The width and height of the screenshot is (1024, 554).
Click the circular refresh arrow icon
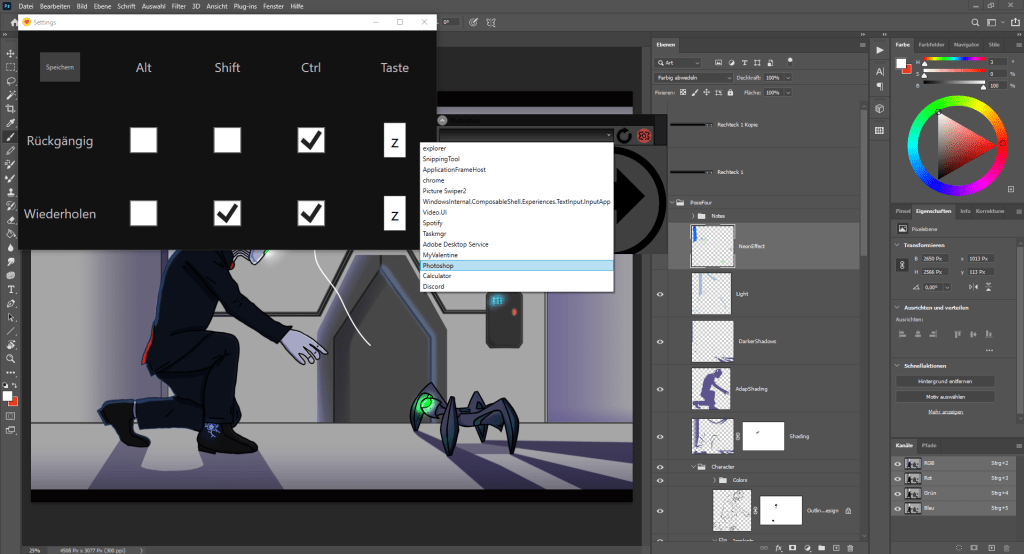623,135
